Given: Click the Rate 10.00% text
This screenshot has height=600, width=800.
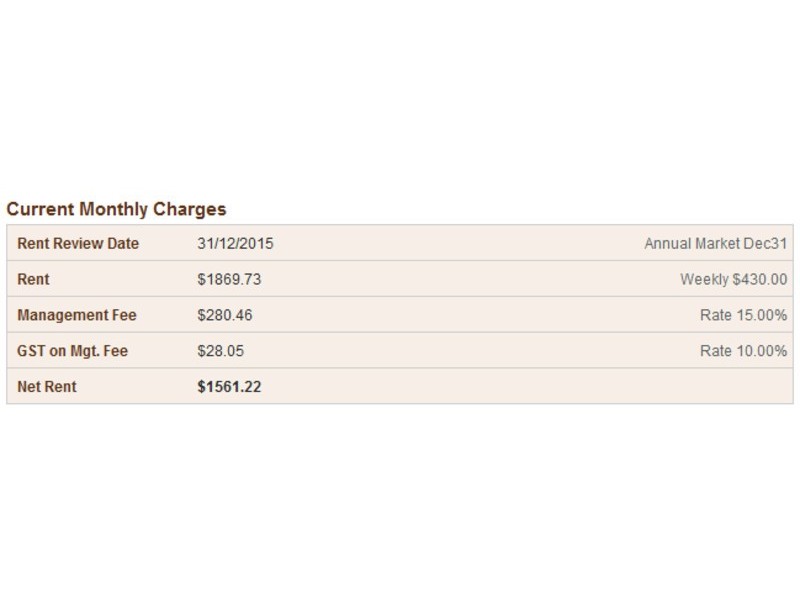Looking at the screenshot, I should click(743, 351).
